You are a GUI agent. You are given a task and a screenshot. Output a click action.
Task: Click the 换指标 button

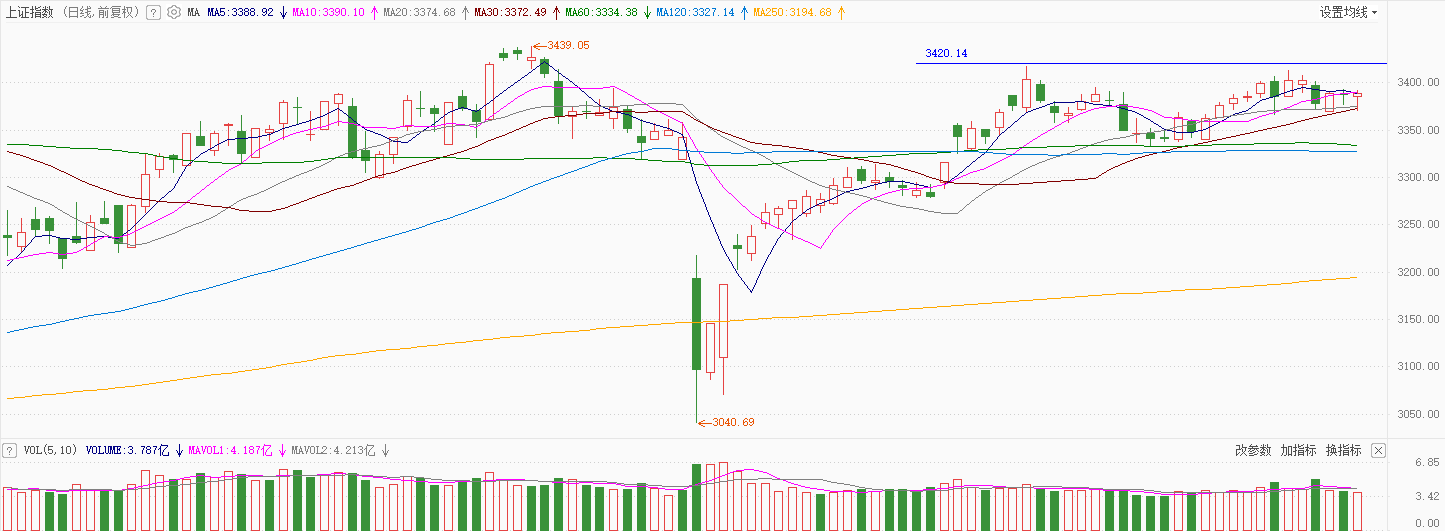tap(1343, 450)
